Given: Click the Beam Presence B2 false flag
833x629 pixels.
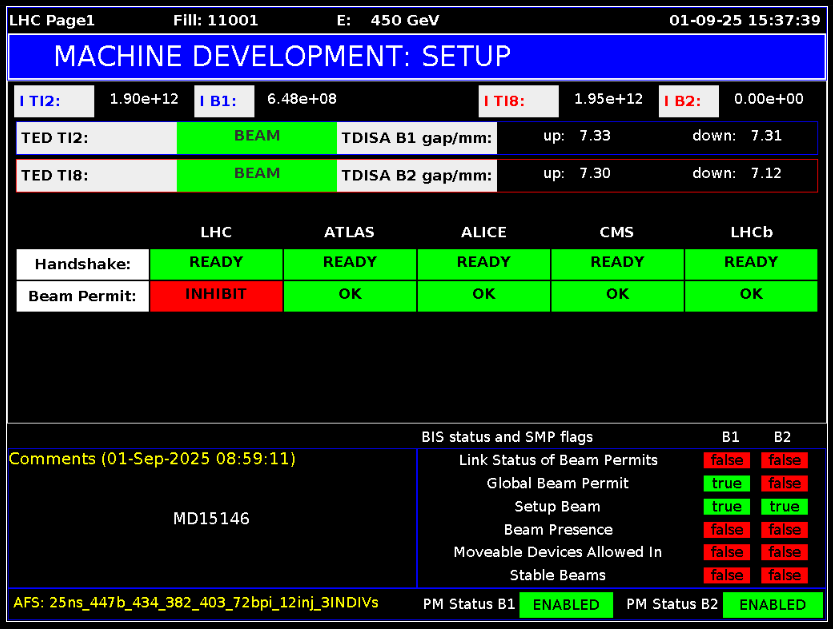Looking at the screenshot, I should click(784, 530).
